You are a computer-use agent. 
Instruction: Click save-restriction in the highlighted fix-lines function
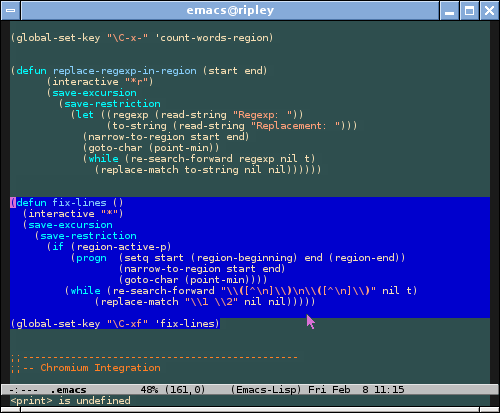[88, 236]
